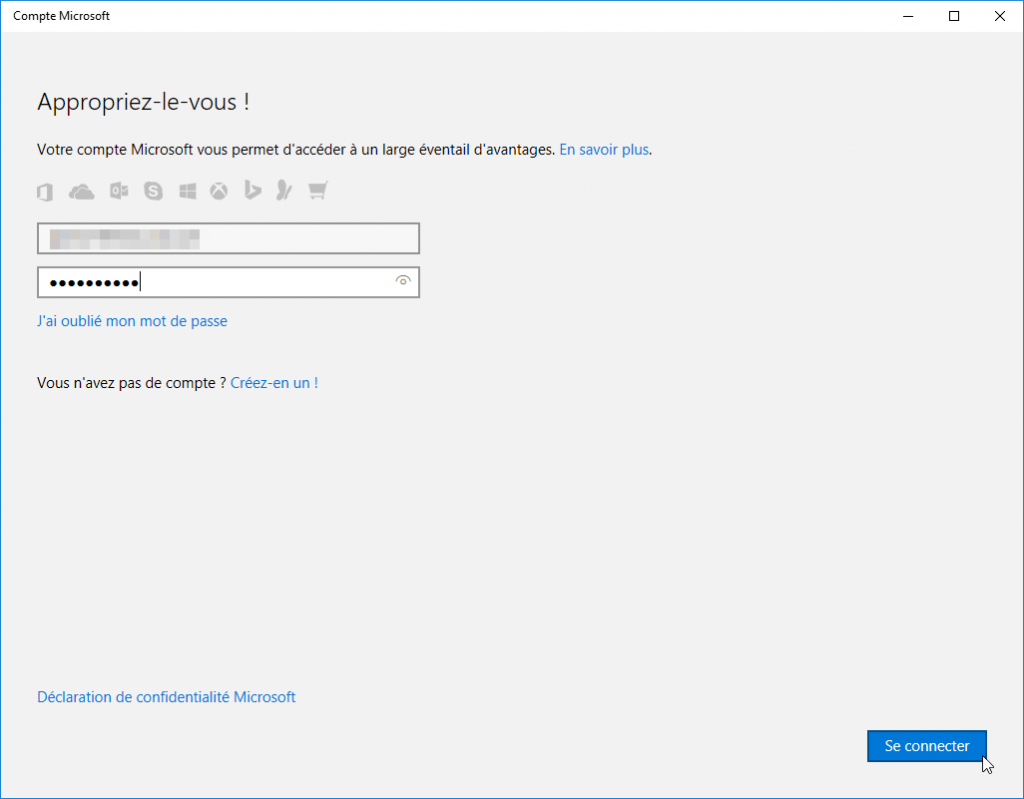Click the Office icon
This screenshot has width=1024, height=799.
(x=45, y=192)
